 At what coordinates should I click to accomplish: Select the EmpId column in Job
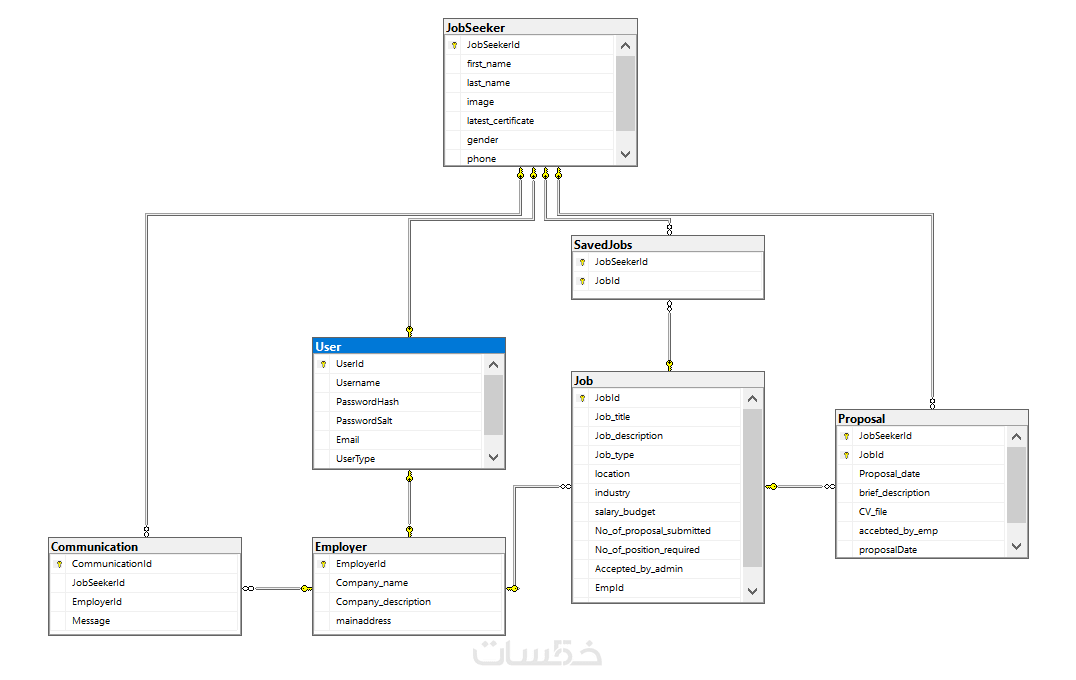(x=657, y=588)
